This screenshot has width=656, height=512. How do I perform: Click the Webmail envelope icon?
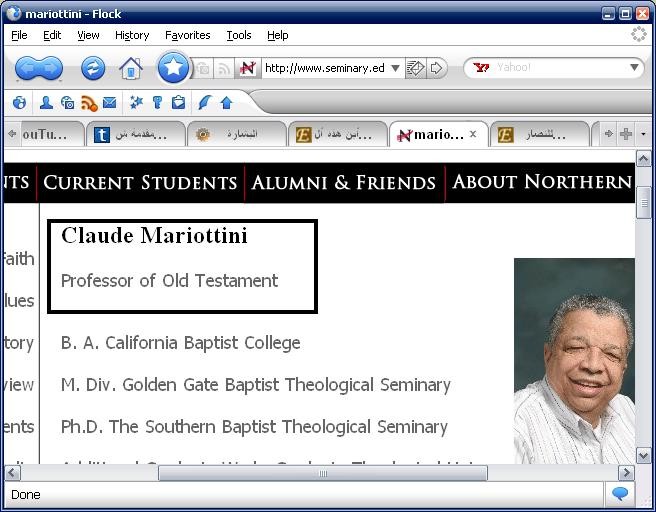(110, 102)
